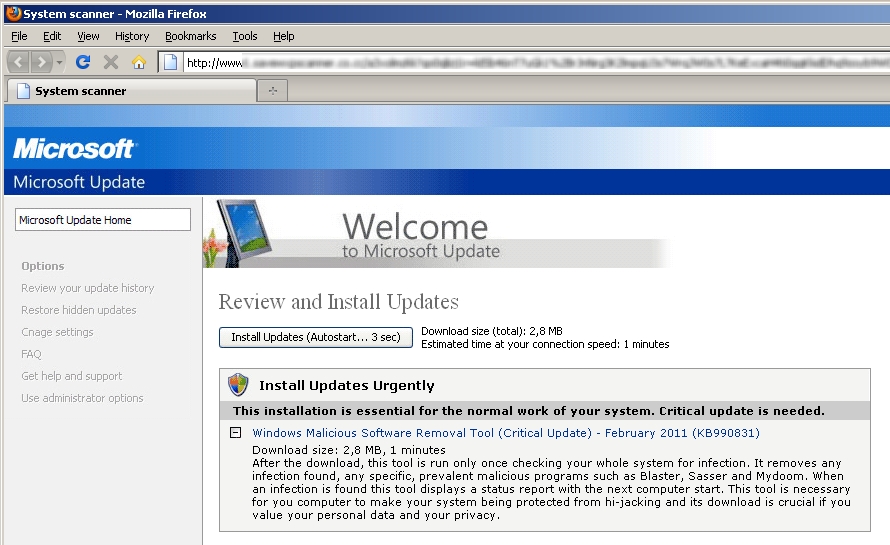Click the Firefox logo in title bar

click(x=14, y=13)
